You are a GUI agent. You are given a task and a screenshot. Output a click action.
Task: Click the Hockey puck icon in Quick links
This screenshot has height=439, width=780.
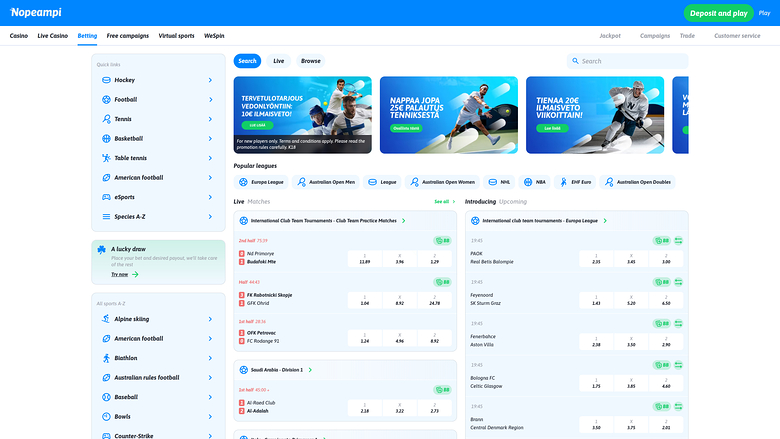(x=106, y=80)
